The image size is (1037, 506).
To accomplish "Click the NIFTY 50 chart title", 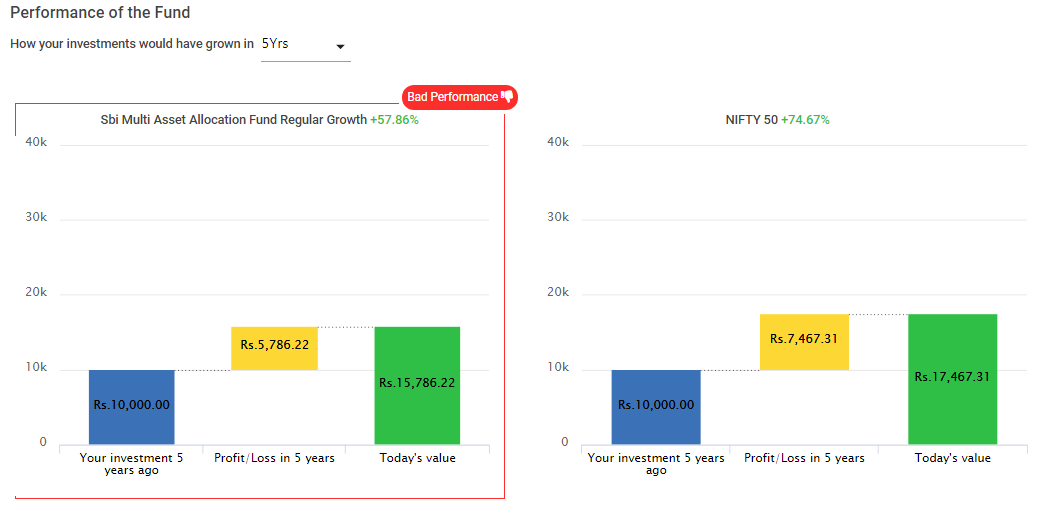I will point(751,120).
